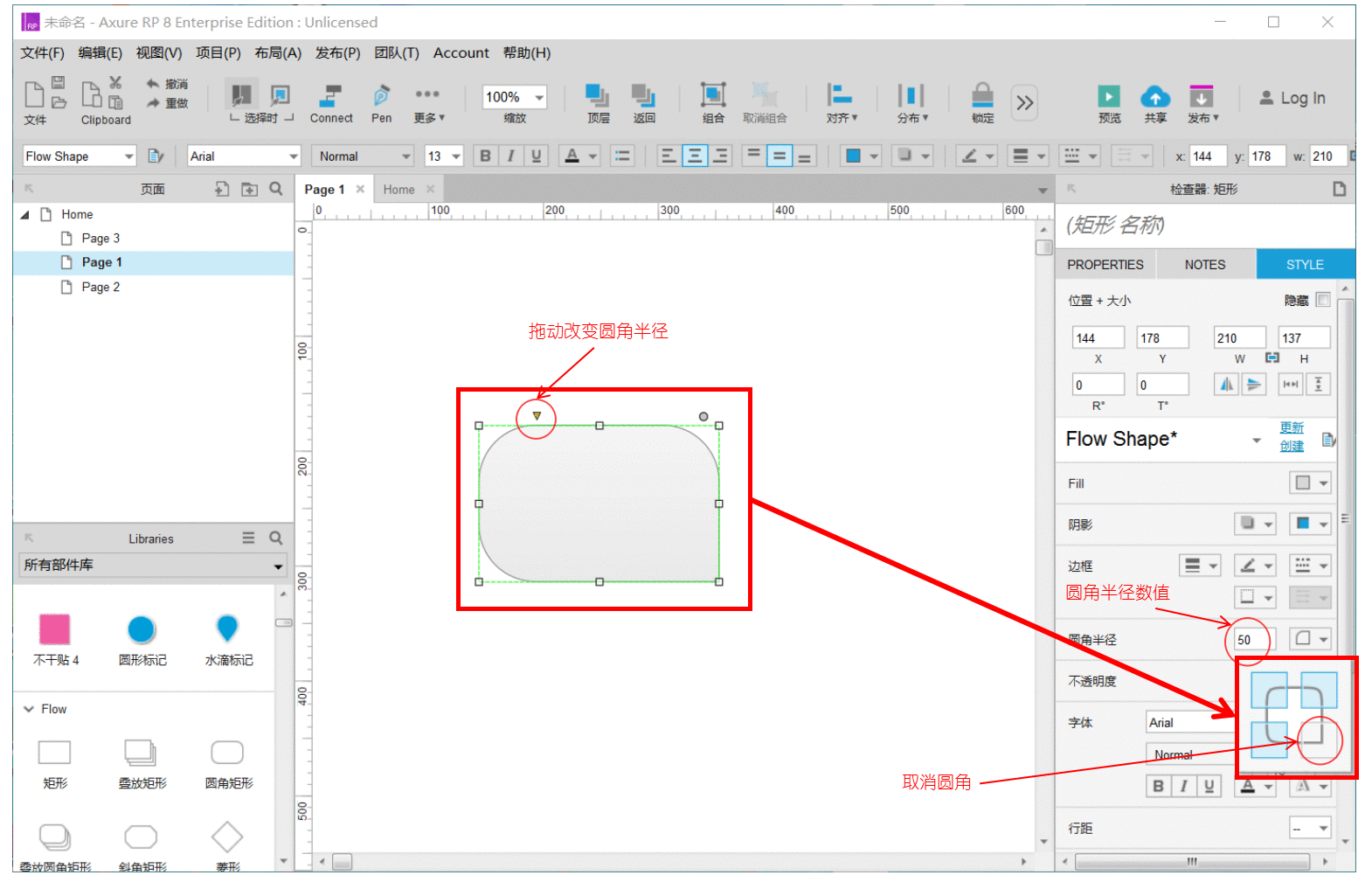This screenshot has height=889, width=1372.
Task: Toggle Bold in the inspector font section
Action: [1158, 786]
